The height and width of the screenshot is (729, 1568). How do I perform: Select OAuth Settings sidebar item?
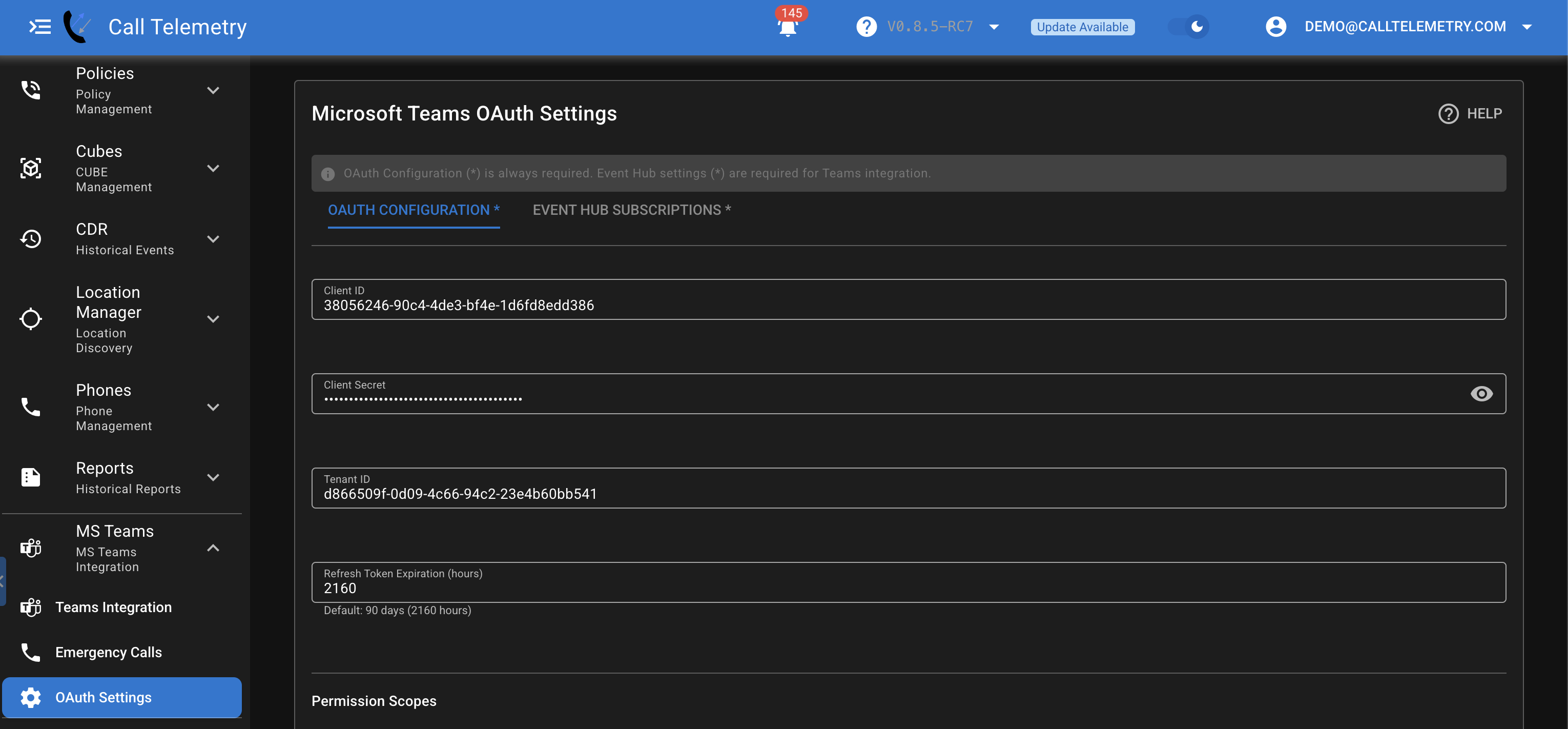point(122,697)
